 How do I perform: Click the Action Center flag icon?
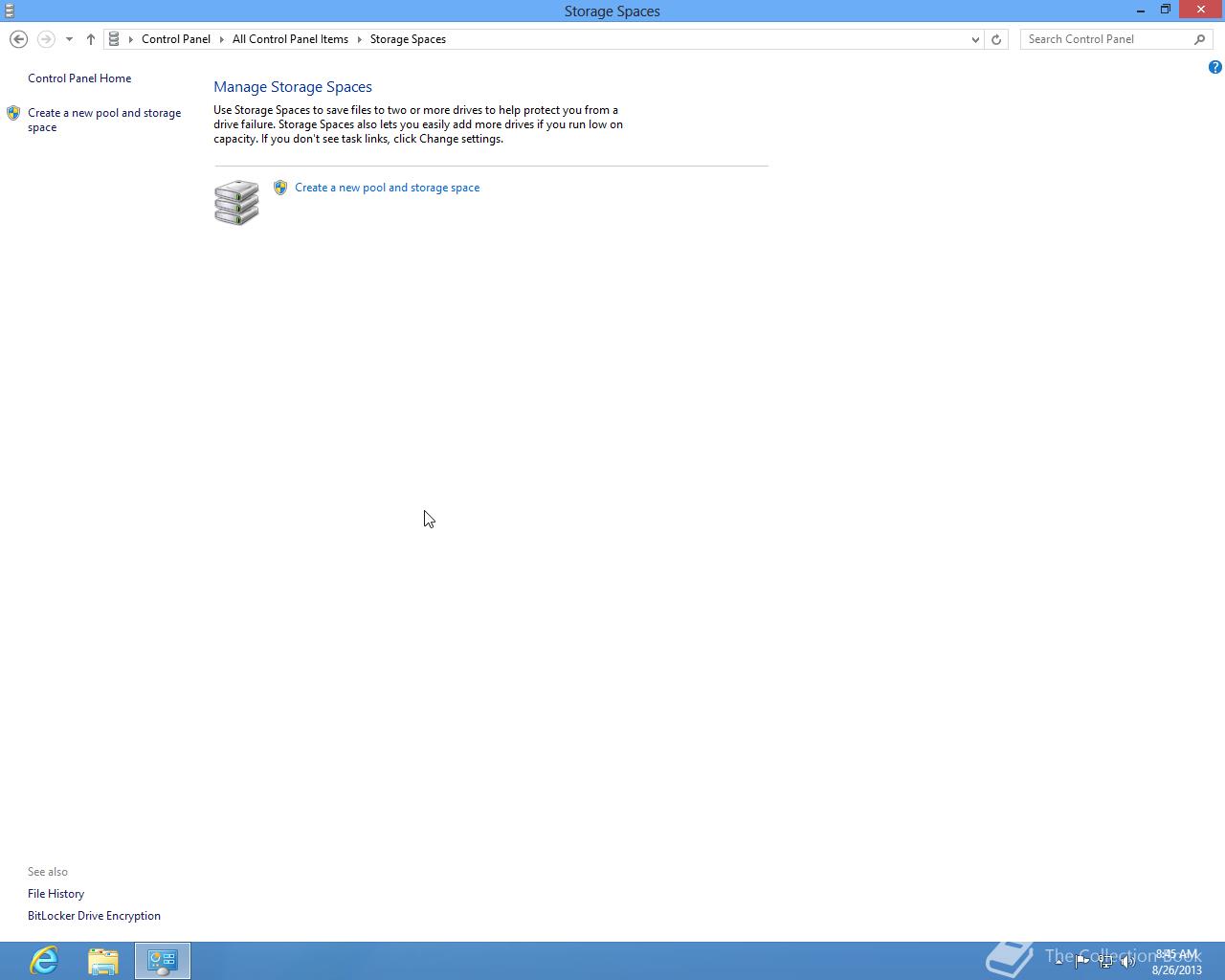tap(1082, 962)
